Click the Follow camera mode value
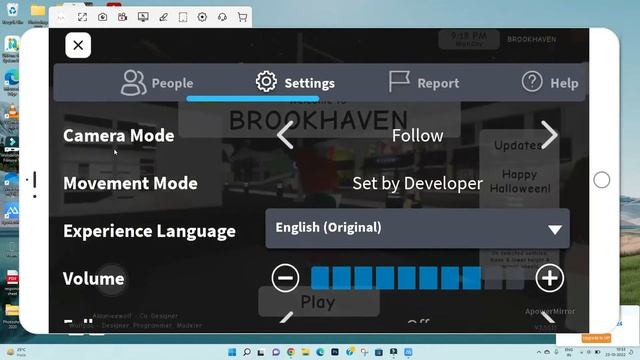The width and height of the screenshot is (640, 360). coord(417,136)
